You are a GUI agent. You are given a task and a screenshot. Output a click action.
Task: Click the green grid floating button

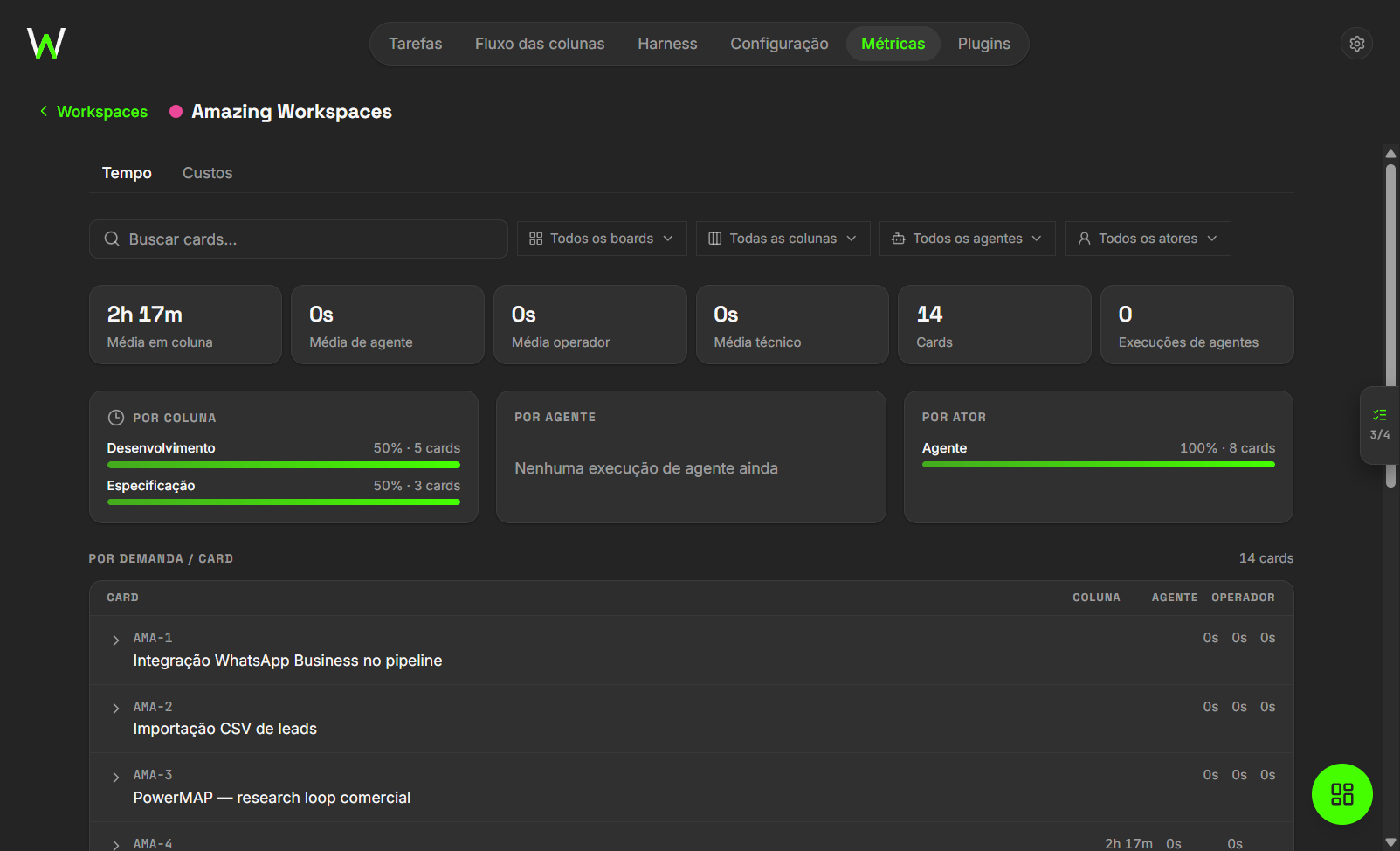1341,794
